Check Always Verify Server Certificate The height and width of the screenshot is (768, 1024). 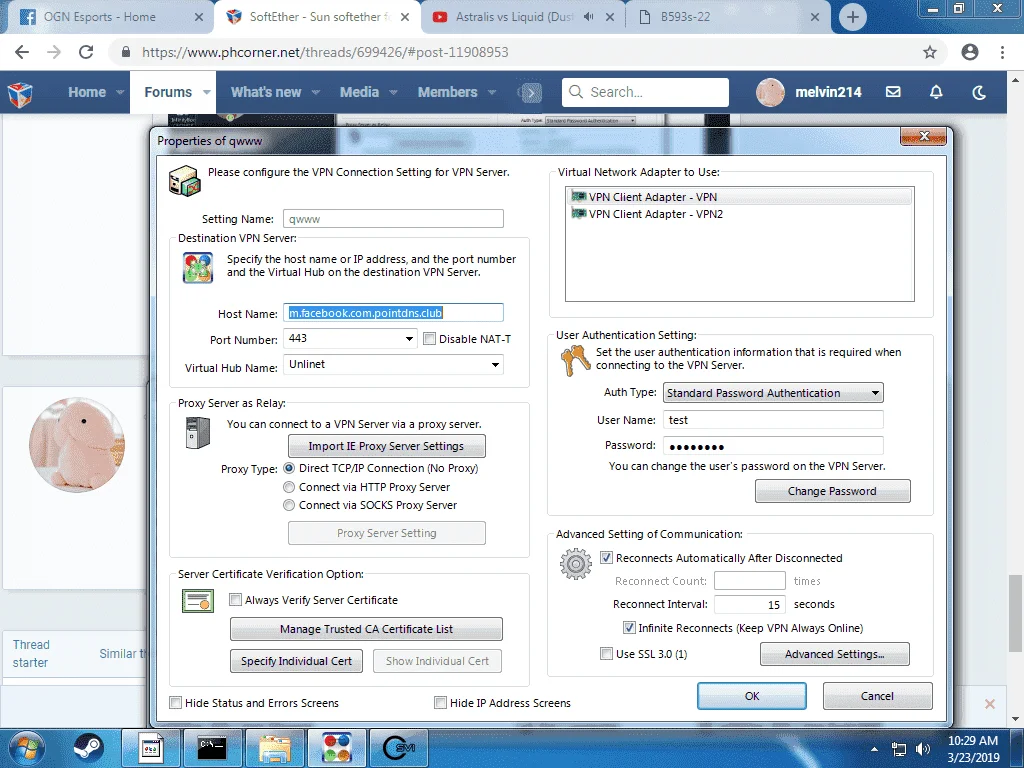tap(235, 600)
